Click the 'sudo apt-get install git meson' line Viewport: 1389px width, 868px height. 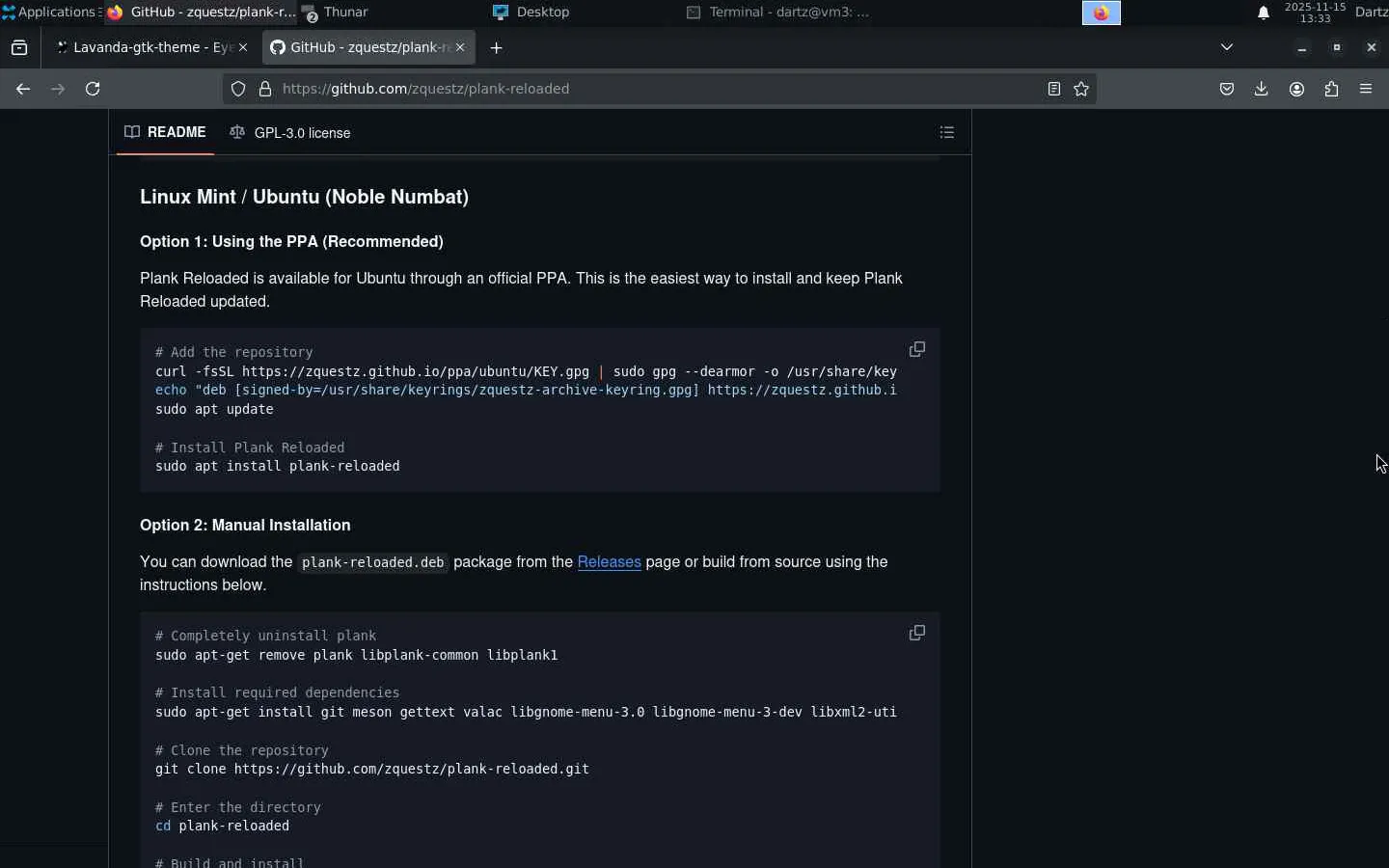pos(526,712)
